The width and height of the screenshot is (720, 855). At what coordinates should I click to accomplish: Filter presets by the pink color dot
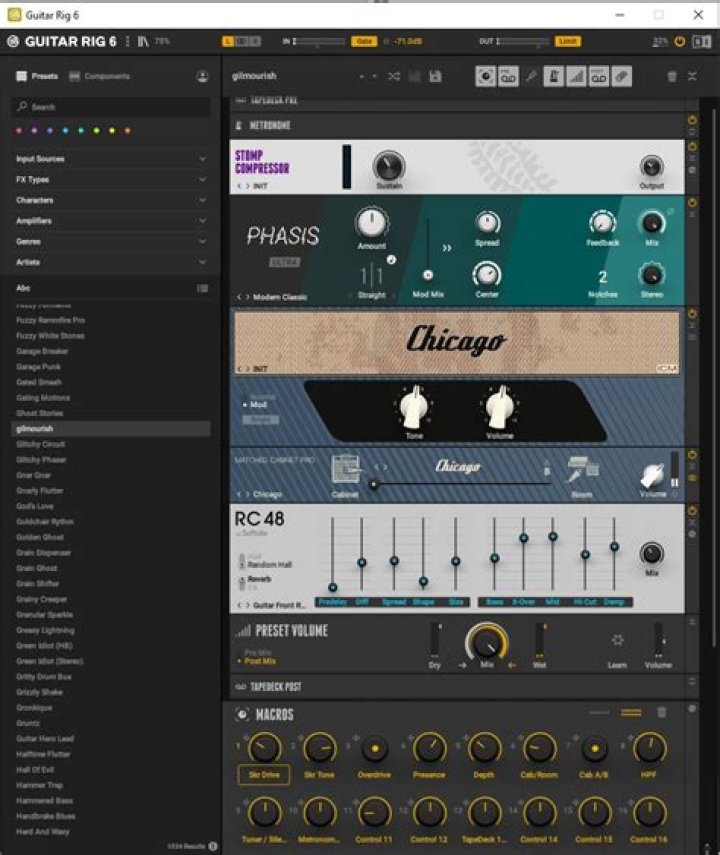[19, 130]
